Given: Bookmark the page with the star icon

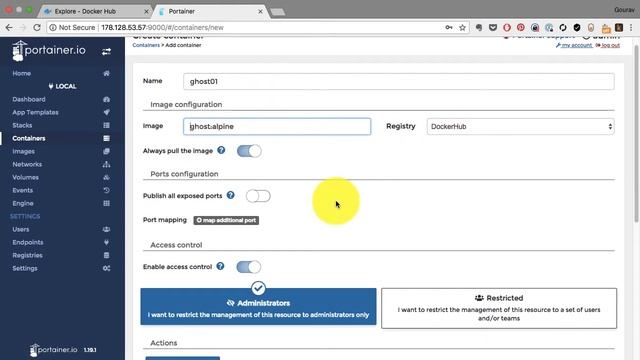Looking at the screenshot, I should [462, 27].
